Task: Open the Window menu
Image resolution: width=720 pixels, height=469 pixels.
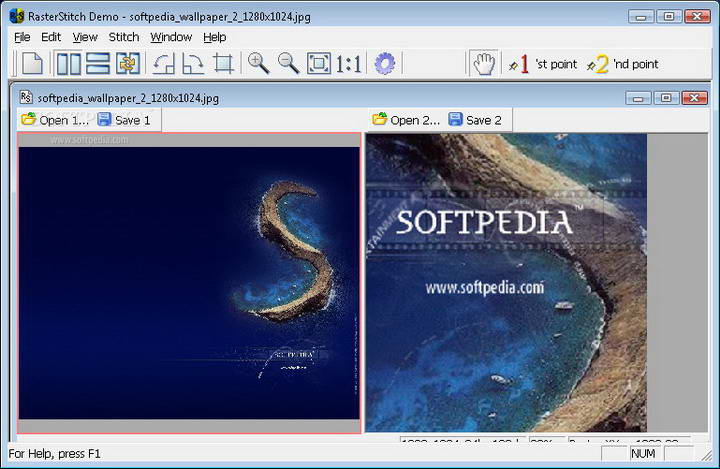Action: pos(171,37)
